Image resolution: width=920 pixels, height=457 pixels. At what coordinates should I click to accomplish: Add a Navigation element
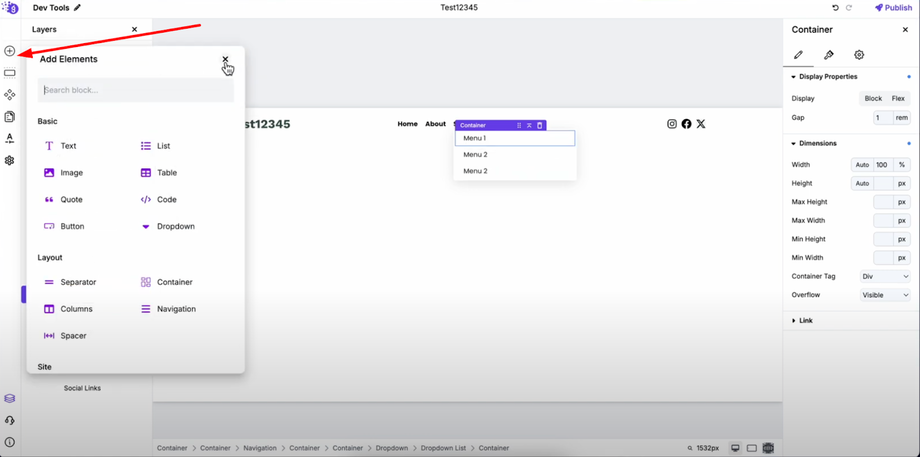168,309
